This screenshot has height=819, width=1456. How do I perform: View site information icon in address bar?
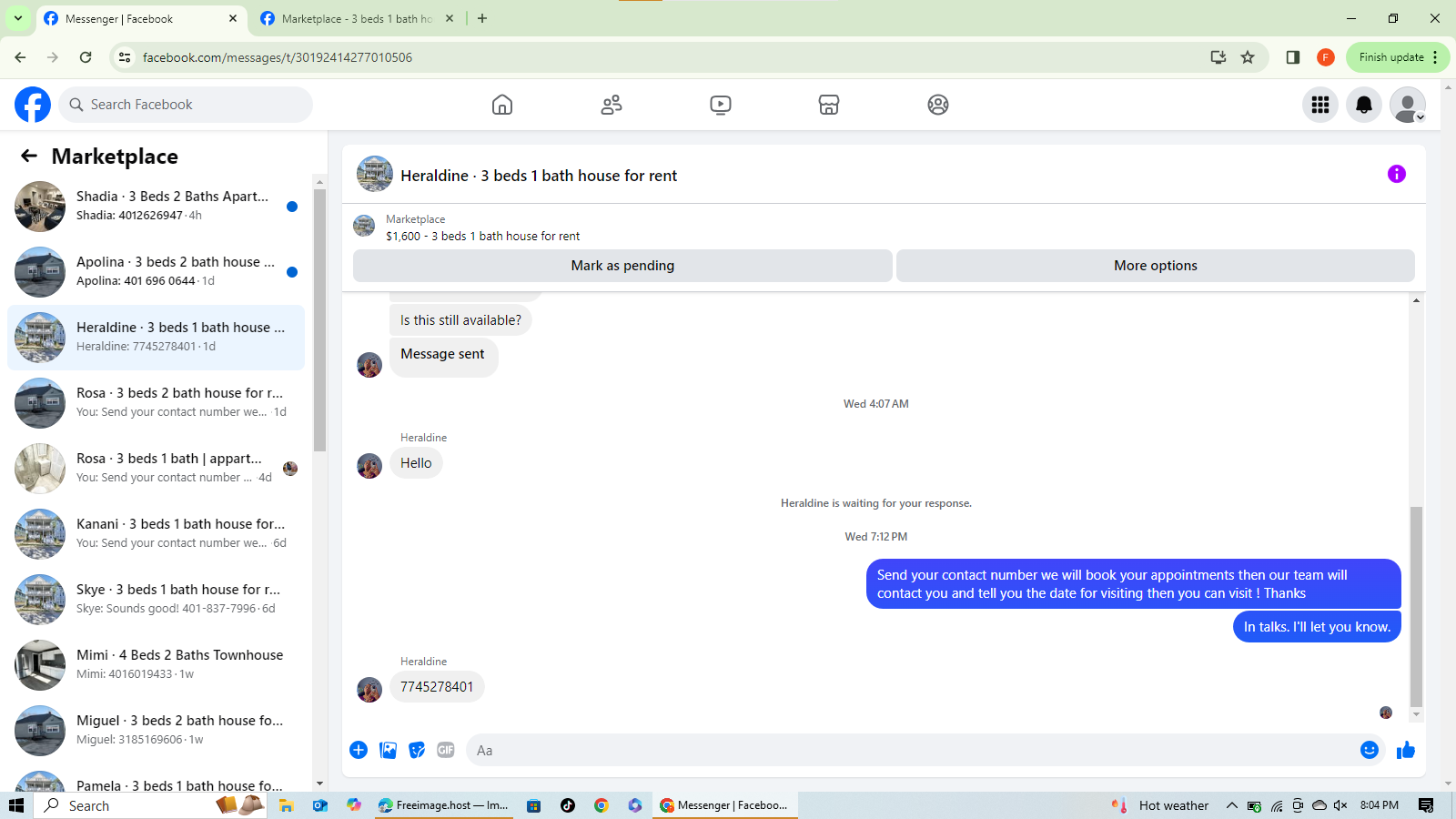pyautogui.click(x=126, y=57)
